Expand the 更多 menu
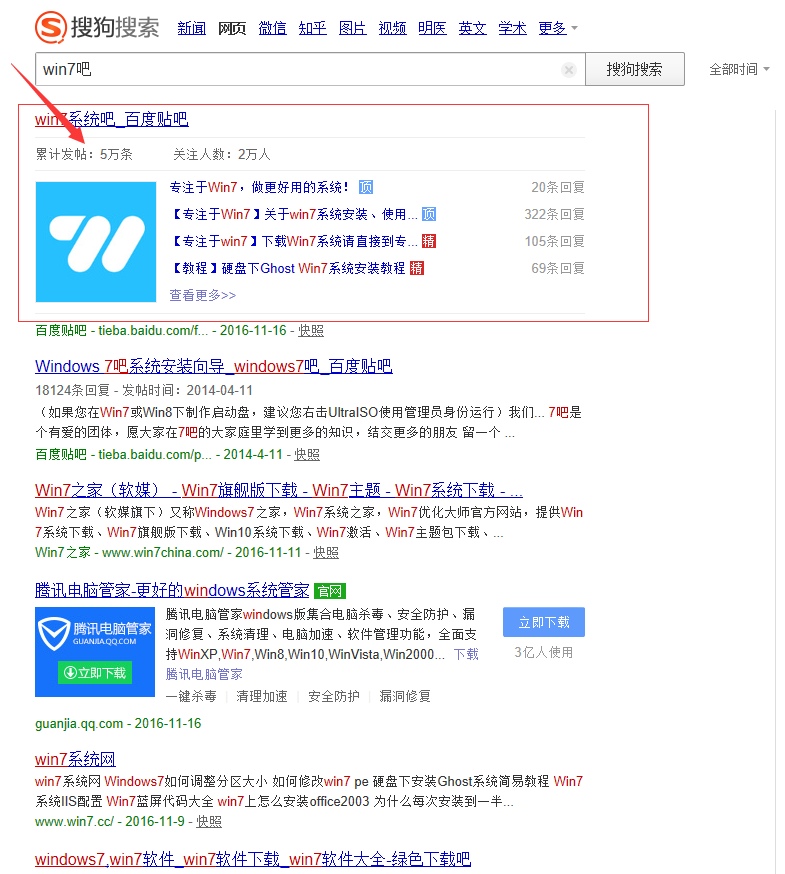 [558, 28]
